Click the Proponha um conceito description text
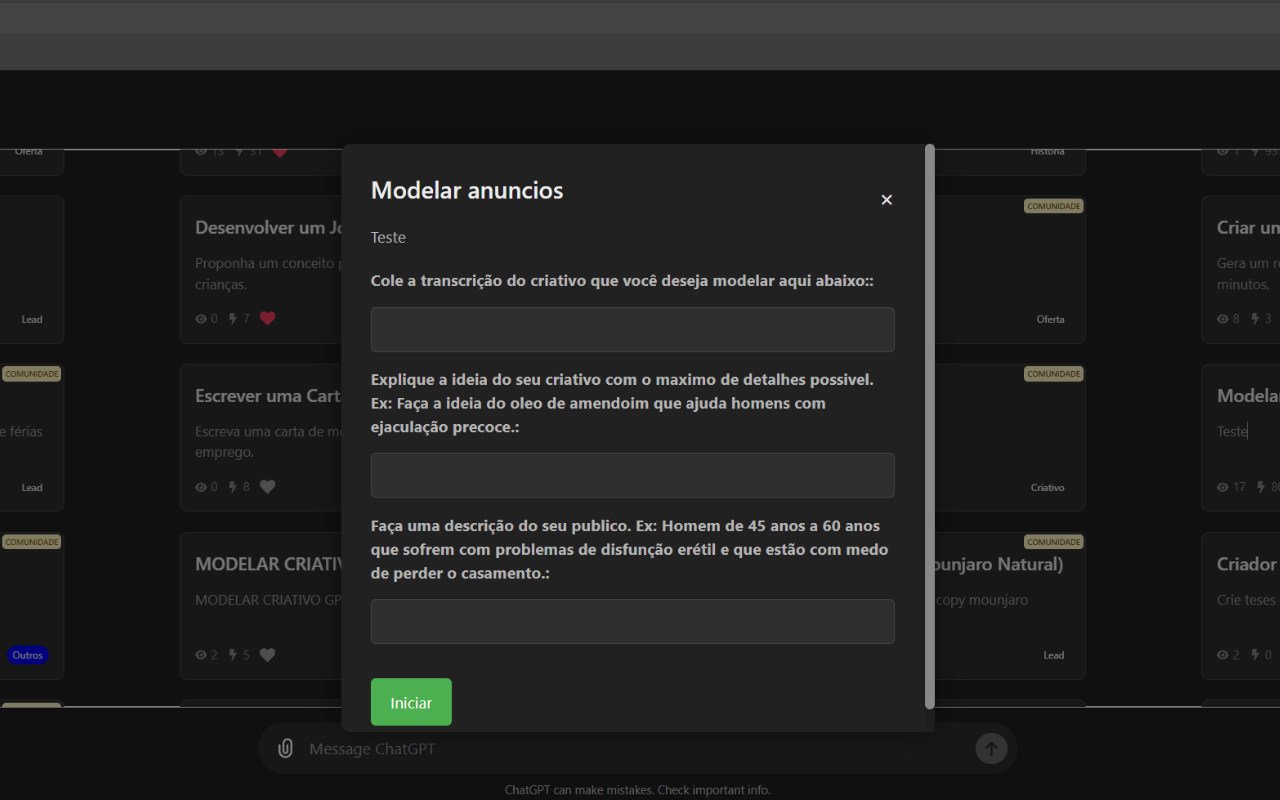The image size is (1280, 800). click(x=268, y=273)
